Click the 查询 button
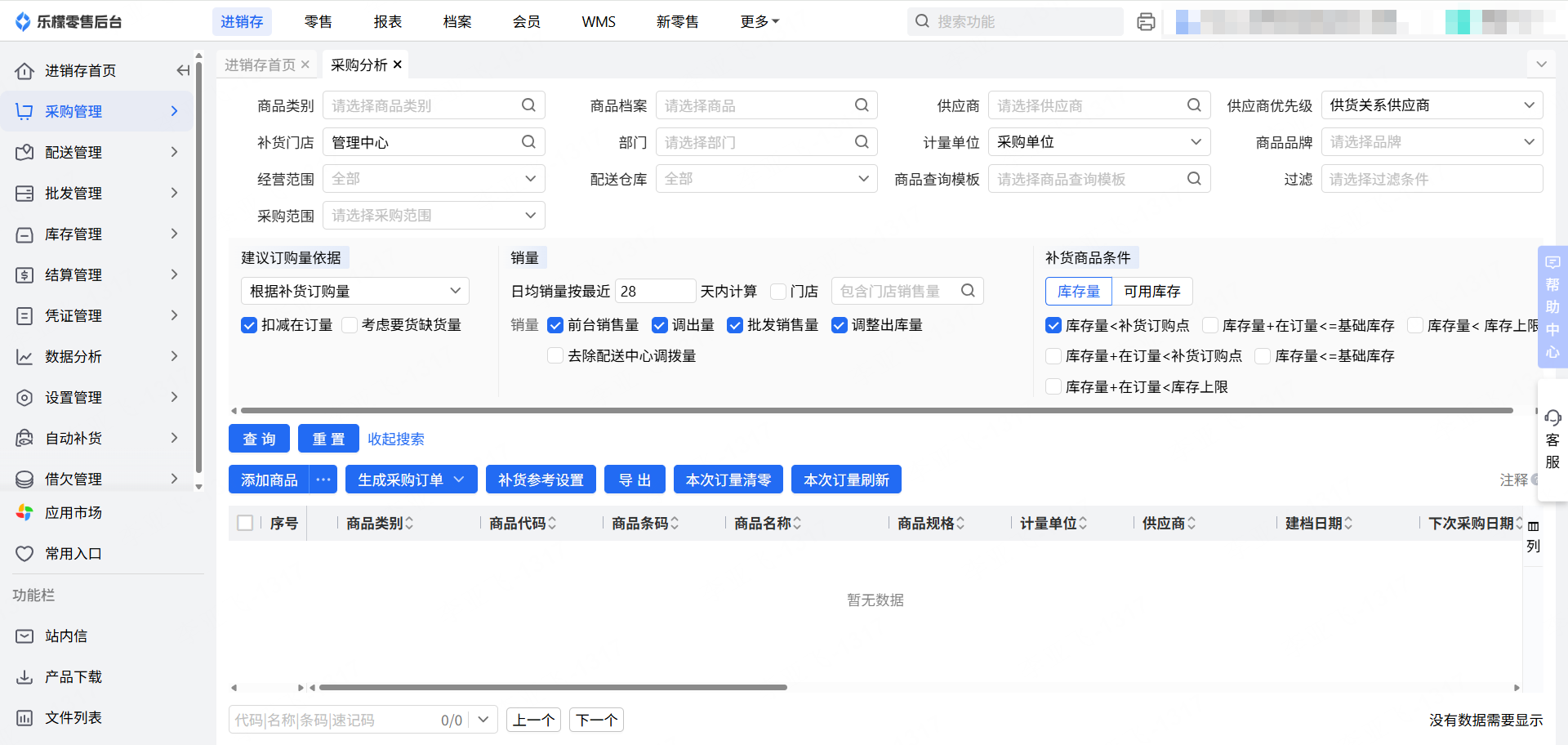This screenshot has width=1568, height=745. [x=259, y=439]
